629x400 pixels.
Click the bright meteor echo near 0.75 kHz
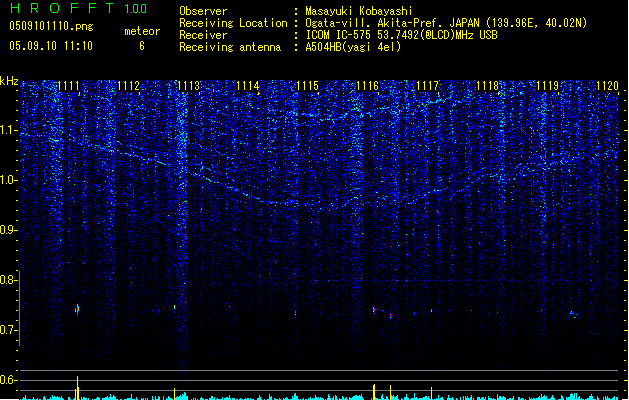pyautogui.click(x=76, y=309)
